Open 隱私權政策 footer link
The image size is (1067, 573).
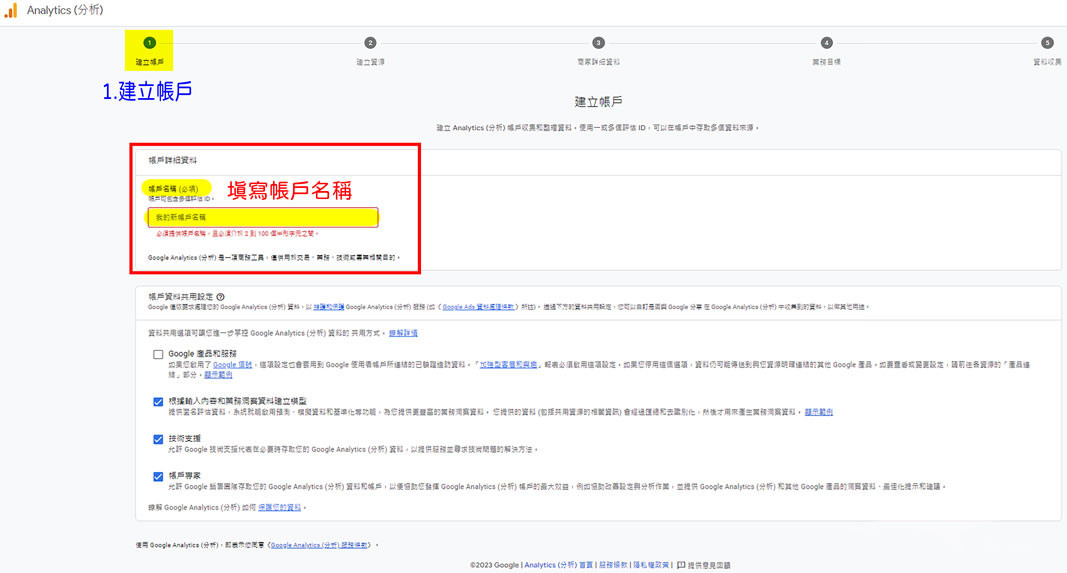pyautogui.click(x=651, y=566)
